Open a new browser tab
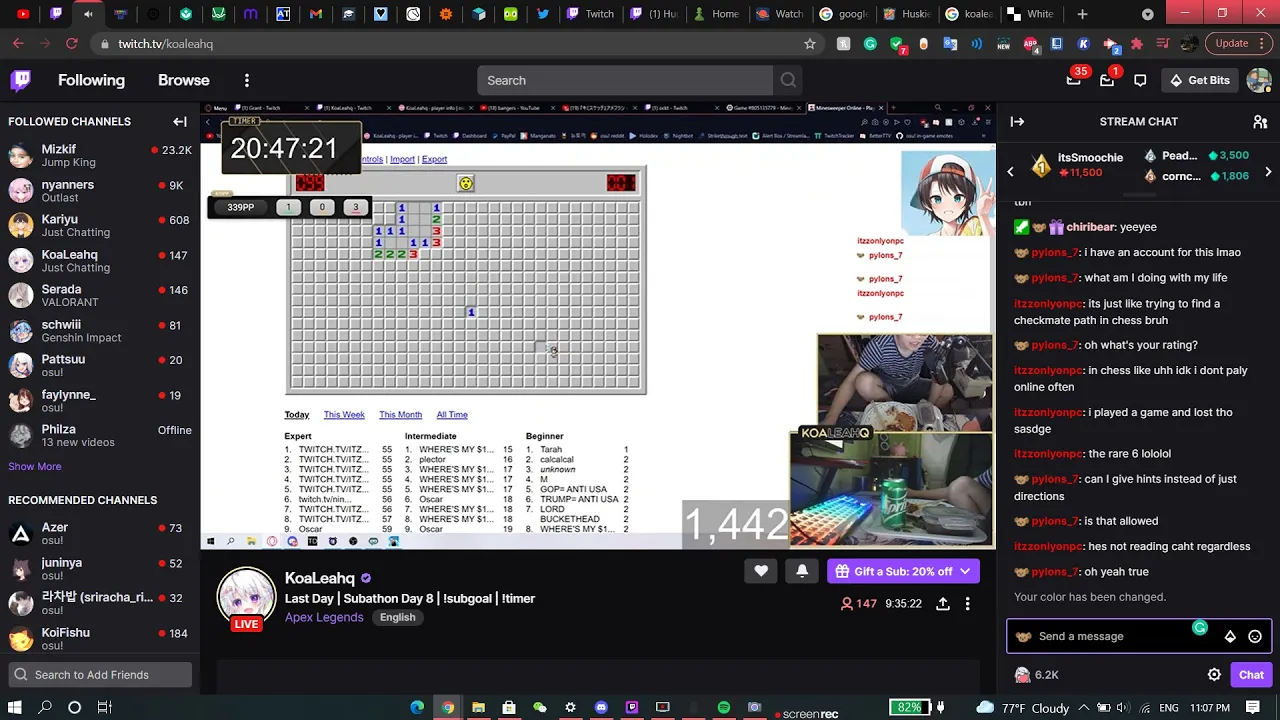The height and width of the screenshot is (720, 1280). pyautogui.click(x=1082, y=14)
